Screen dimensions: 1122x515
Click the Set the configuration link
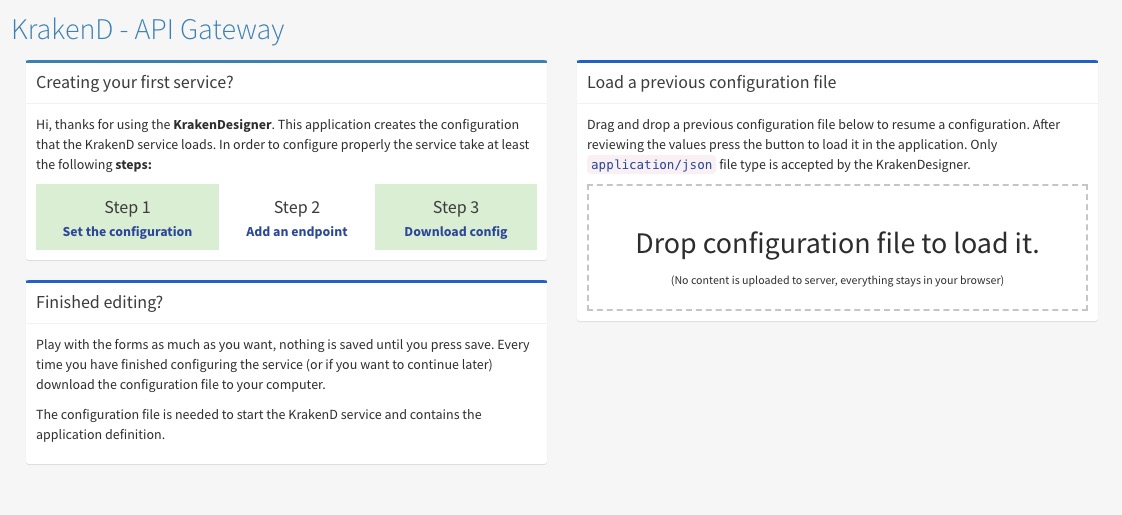127,231
